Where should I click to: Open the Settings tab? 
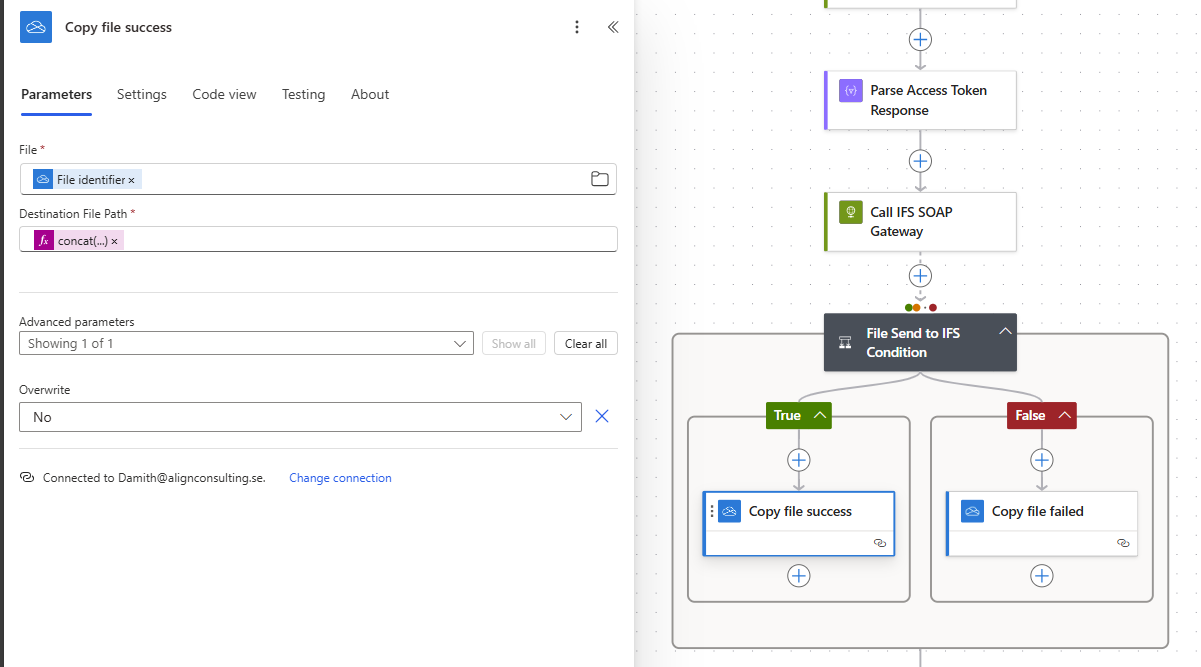point(142,94)
